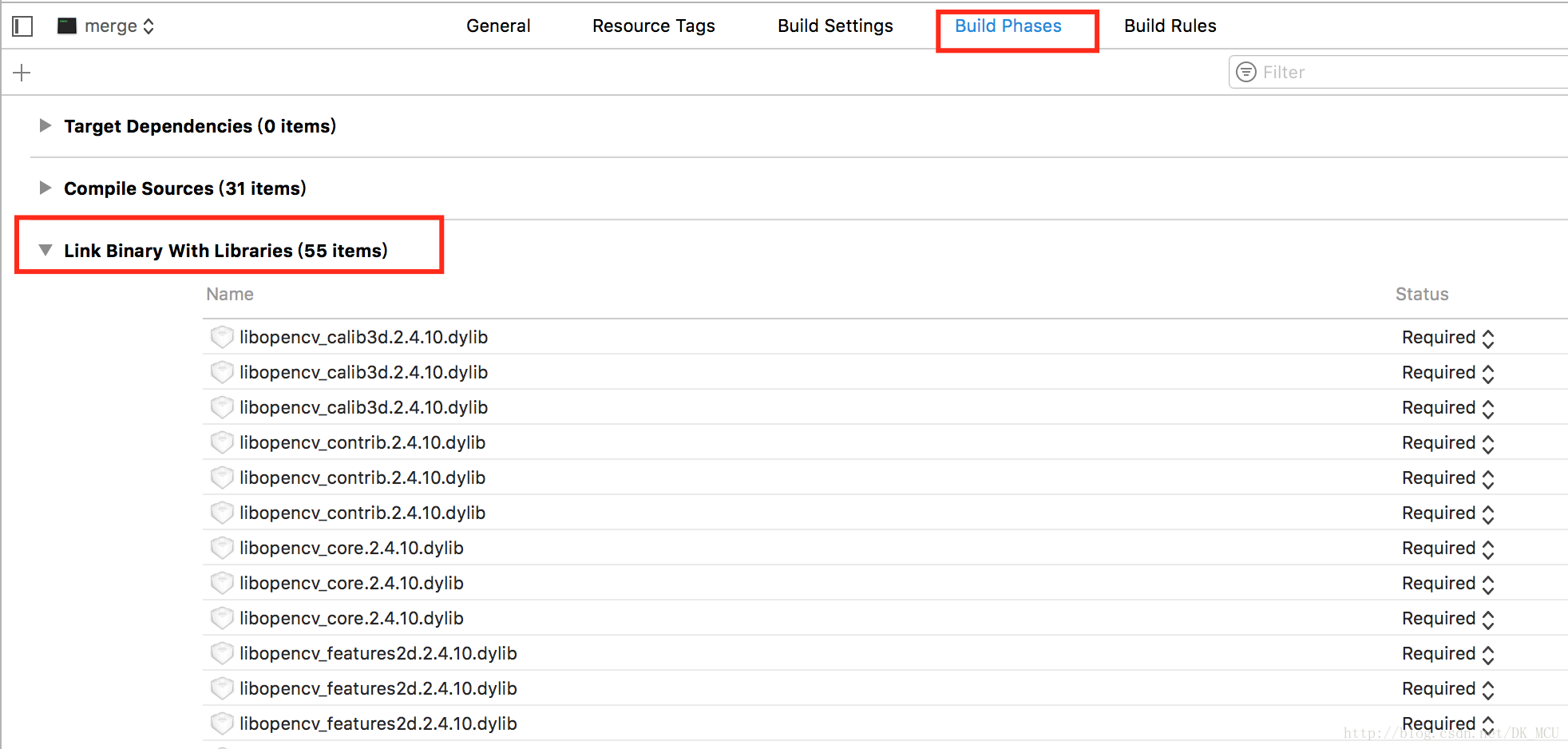Viewport: 1568px width, 749px height.
Task: Open Required status popup for third contrib row
Action: coord(1448,513)
